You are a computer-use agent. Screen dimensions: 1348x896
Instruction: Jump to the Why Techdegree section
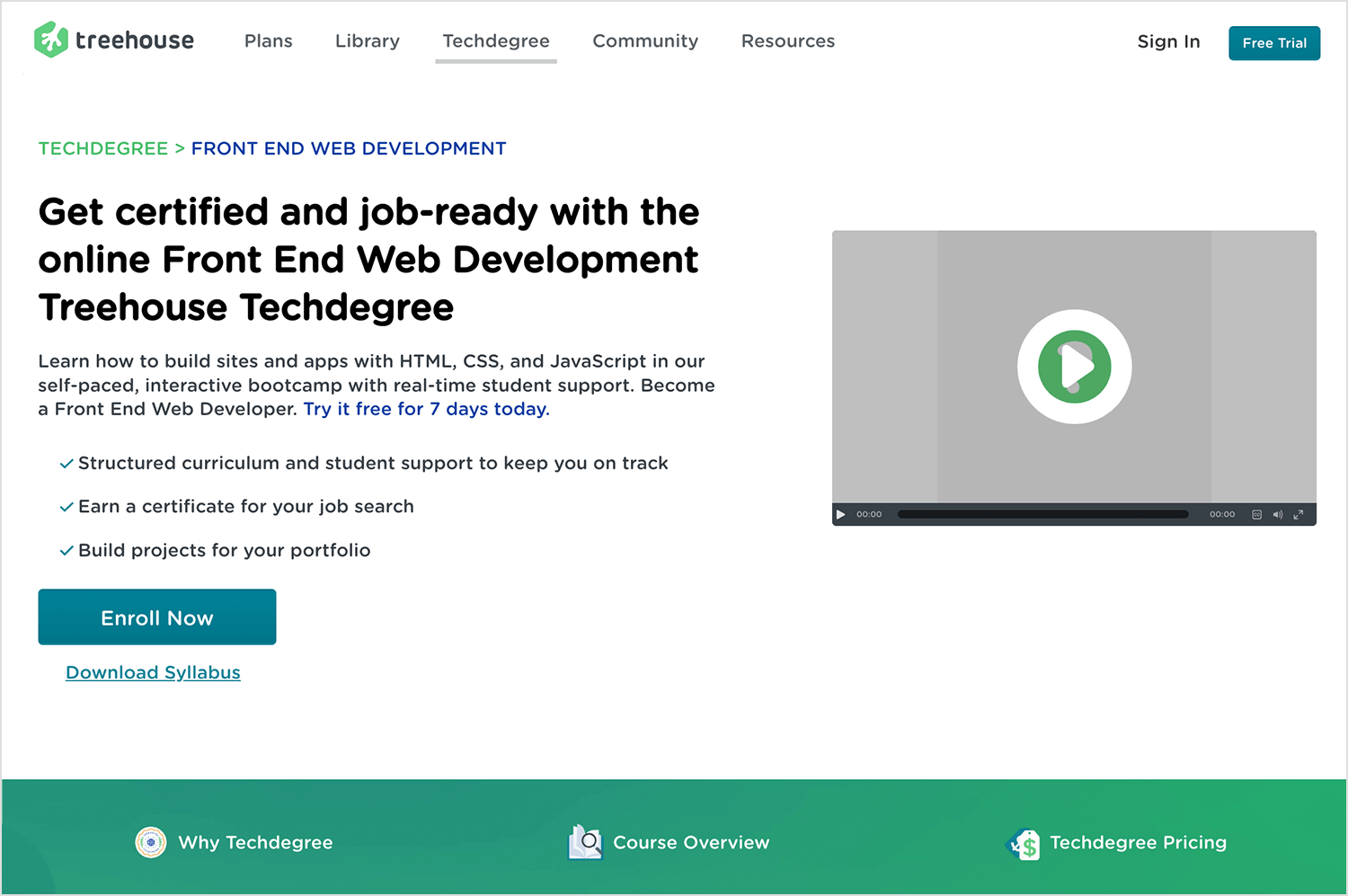(x=255, y=842)
